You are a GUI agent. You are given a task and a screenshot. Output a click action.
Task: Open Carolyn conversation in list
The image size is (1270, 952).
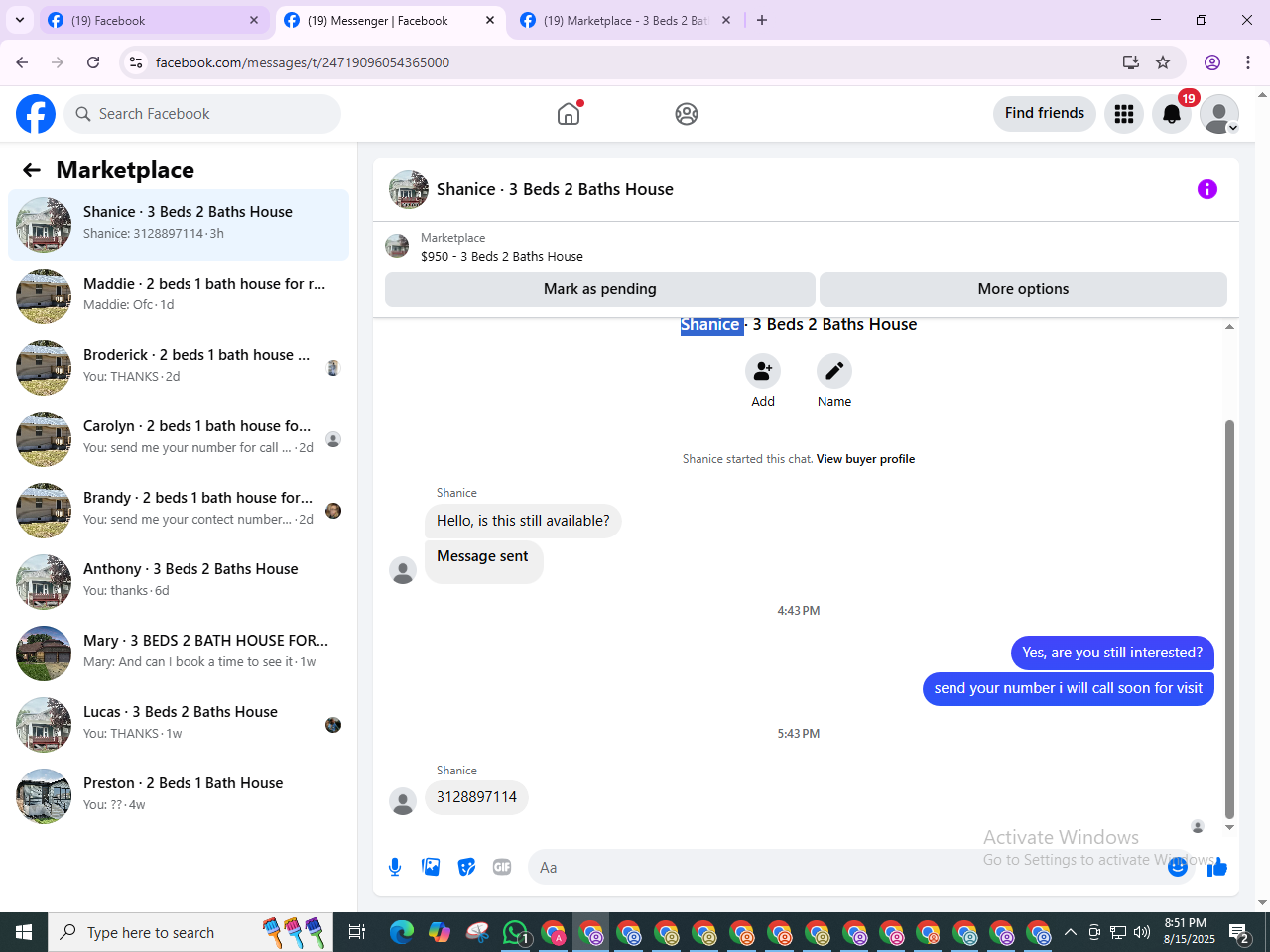pos(179,439)
